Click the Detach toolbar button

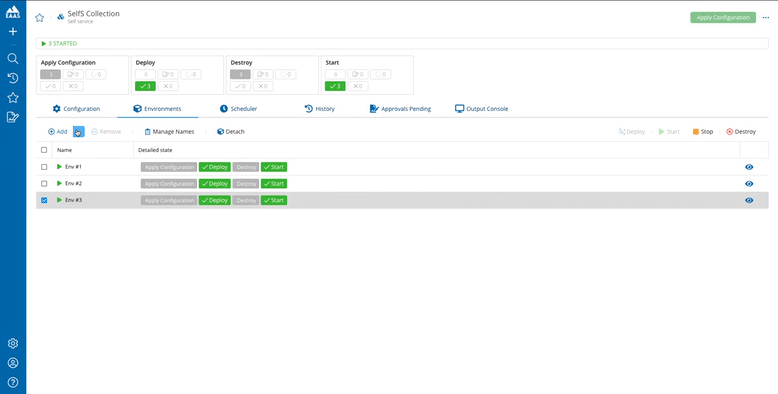tap(231, 131)
